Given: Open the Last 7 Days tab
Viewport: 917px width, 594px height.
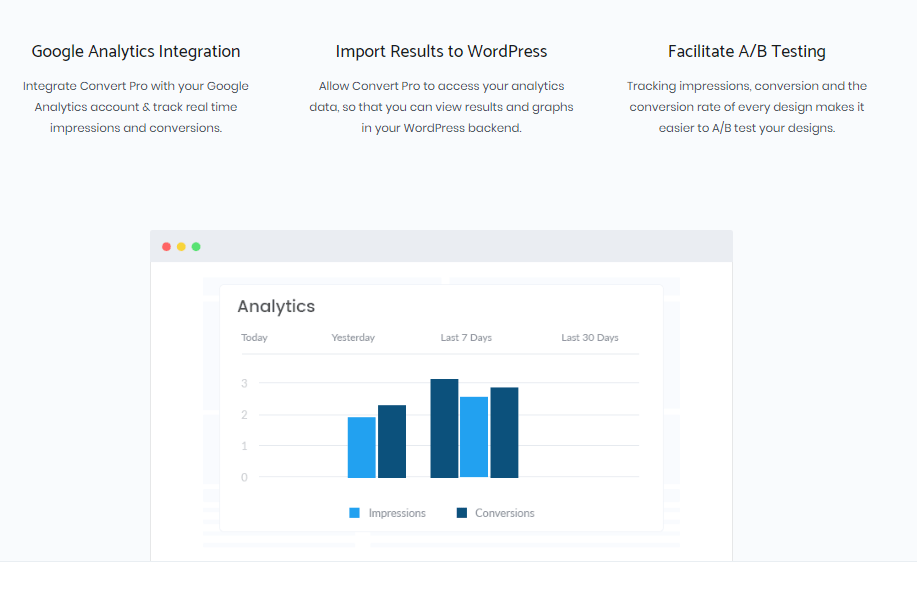Looking at the screenshot, I should pos(466,337).
